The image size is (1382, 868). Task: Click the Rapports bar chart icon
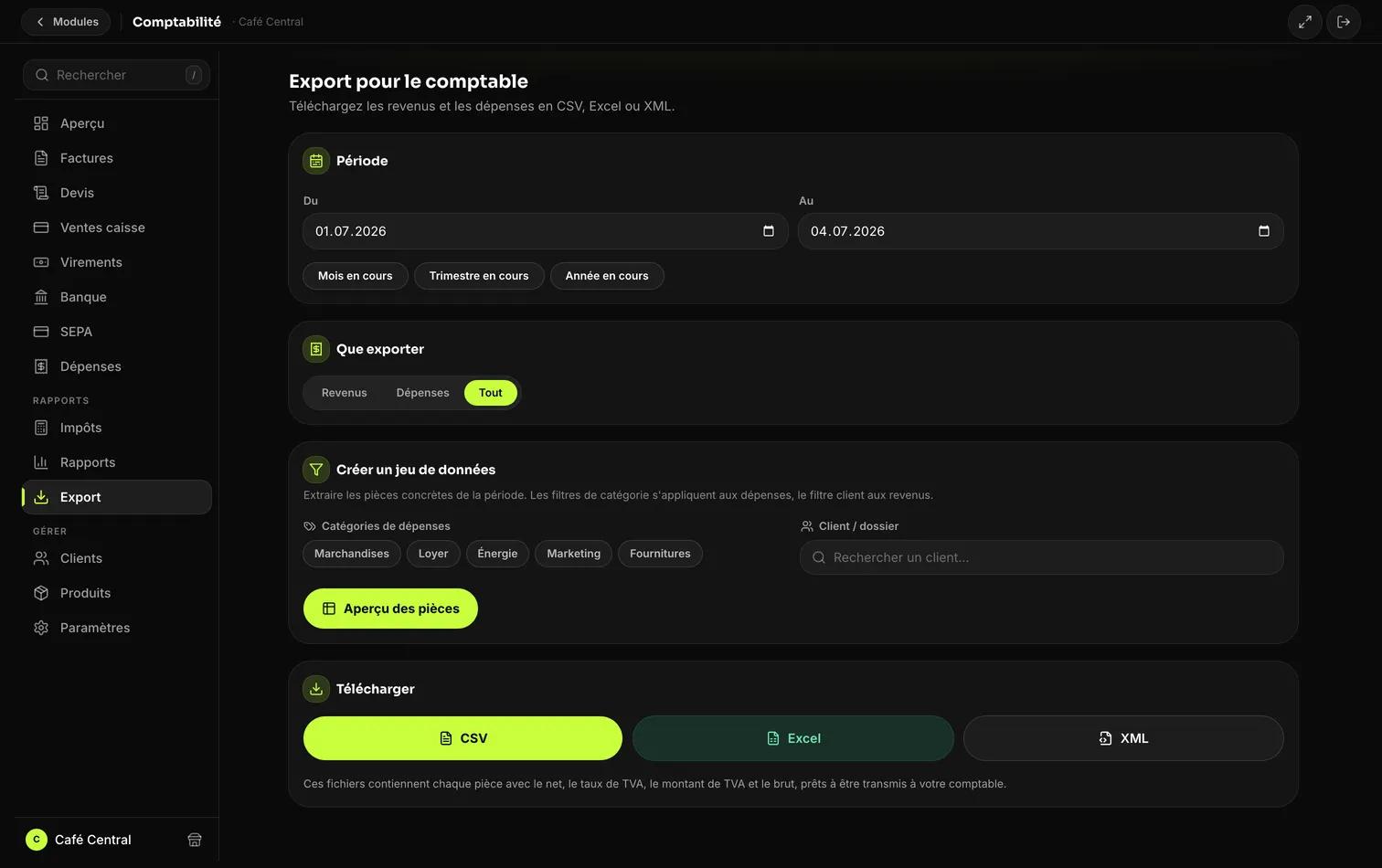tap(41, 462)
